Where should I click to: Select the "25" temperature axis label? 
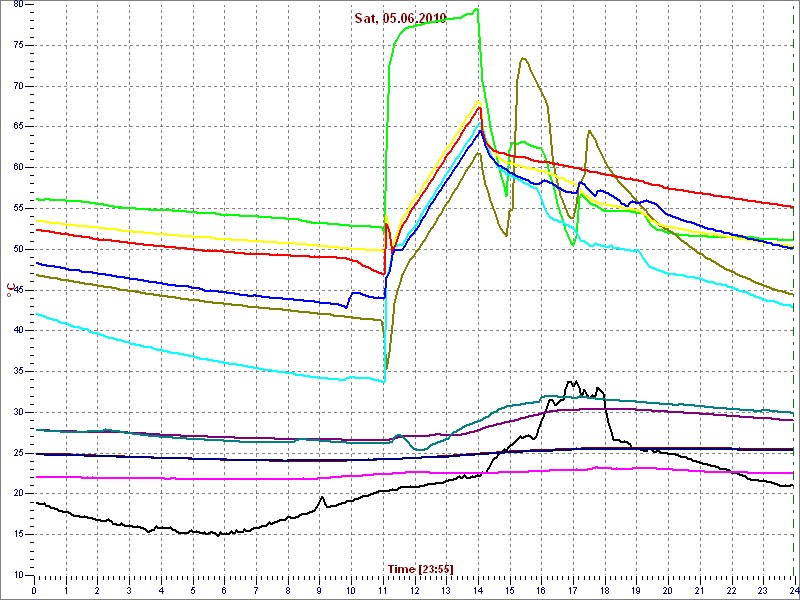coord(19,453)
